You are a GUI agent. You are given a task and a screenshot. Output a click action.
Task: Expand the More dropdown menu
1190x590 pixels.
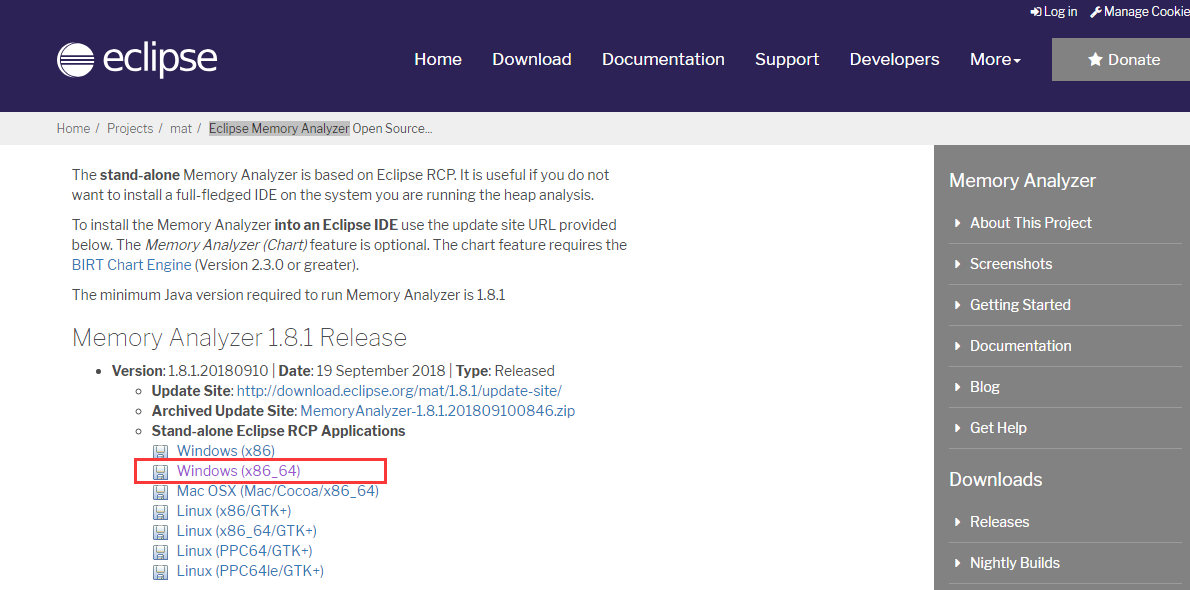(x=995, y=59)
